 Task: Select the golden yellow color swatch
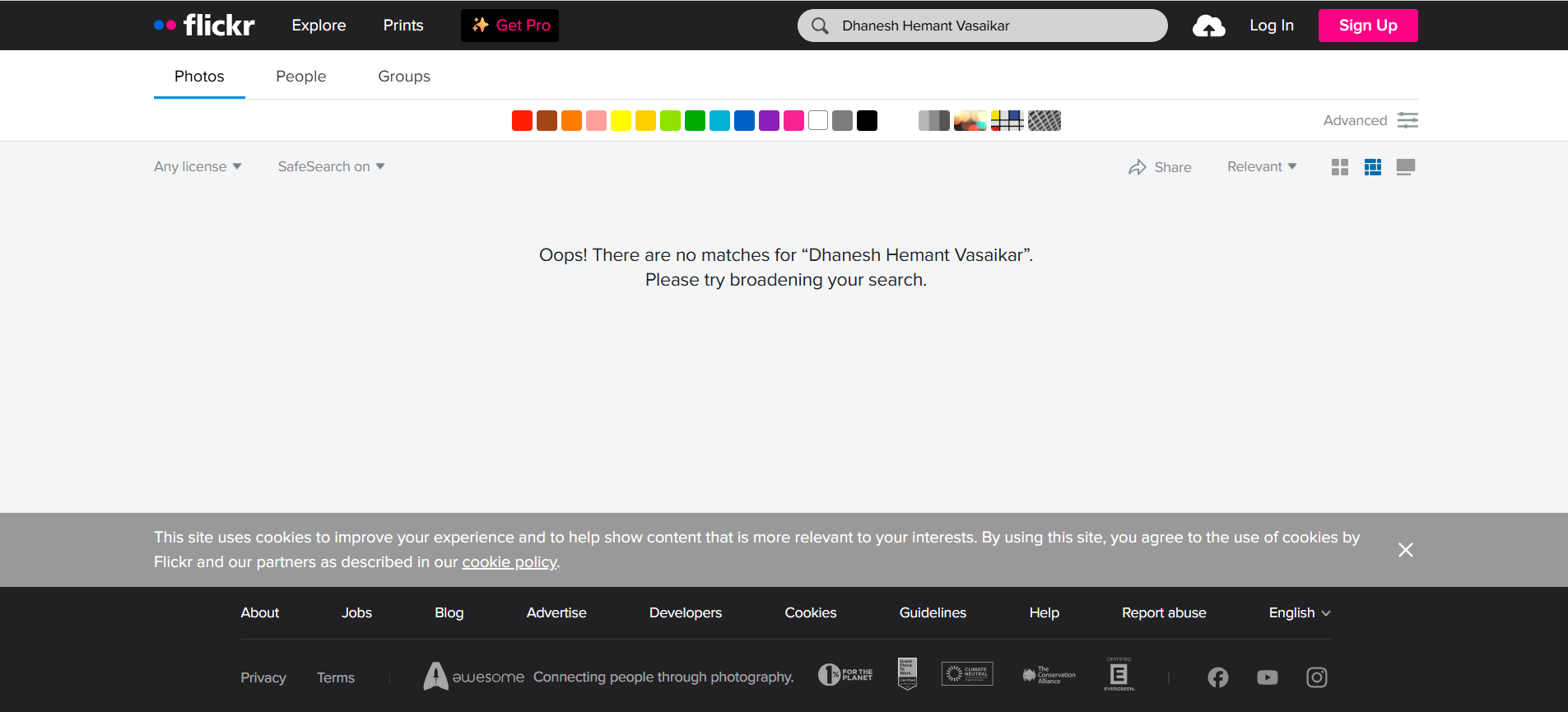pyautogui.click(x=645, y=121)
